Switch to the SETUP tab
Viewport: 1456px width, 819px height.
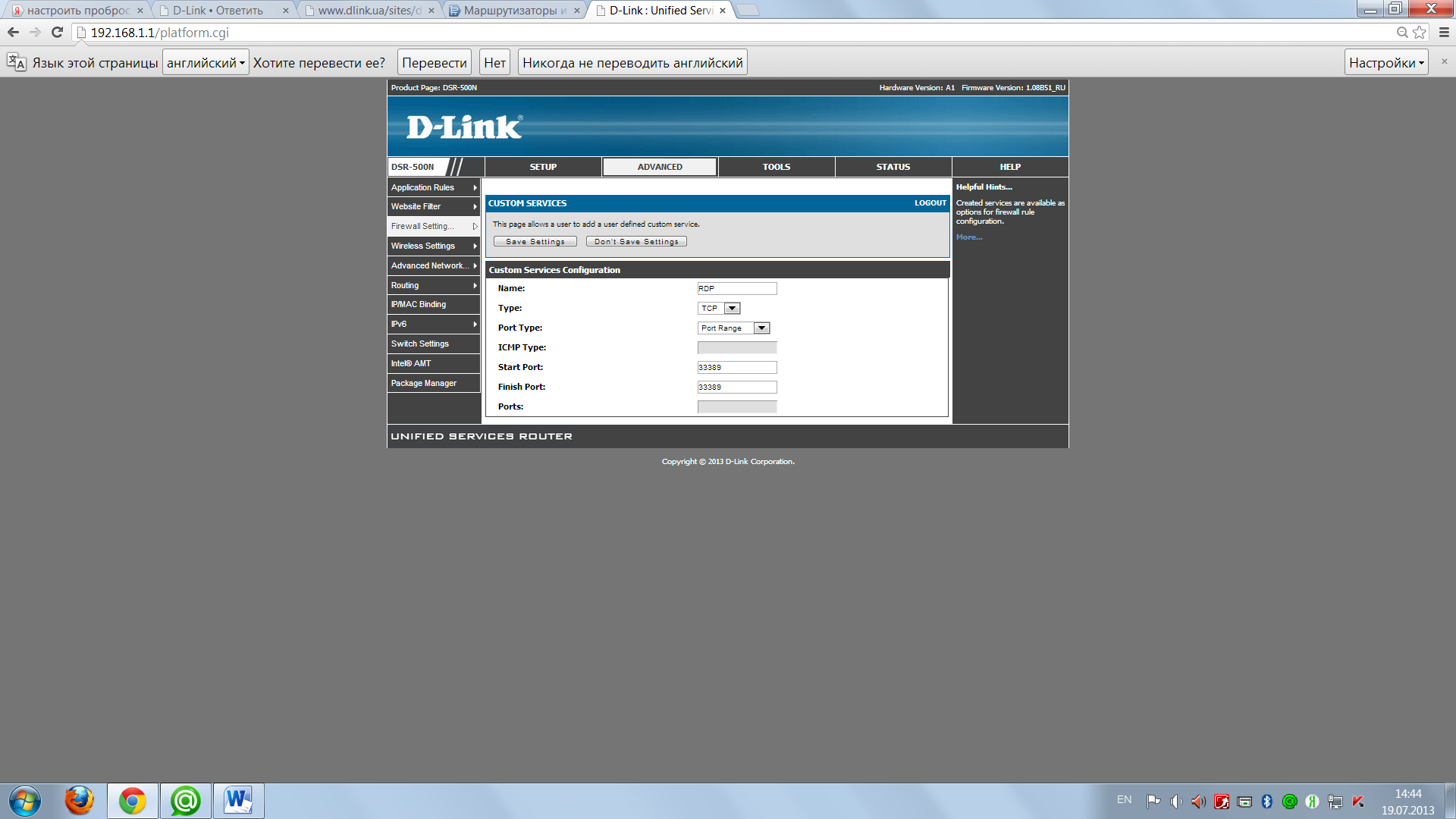543,167
